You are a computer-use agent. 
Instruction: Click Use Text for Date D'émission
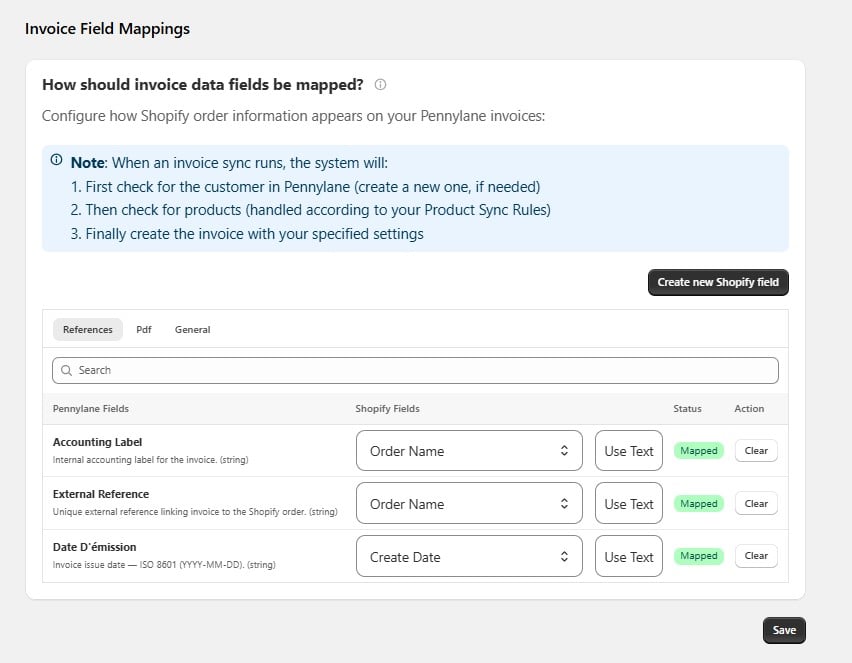tap(629, 556)
